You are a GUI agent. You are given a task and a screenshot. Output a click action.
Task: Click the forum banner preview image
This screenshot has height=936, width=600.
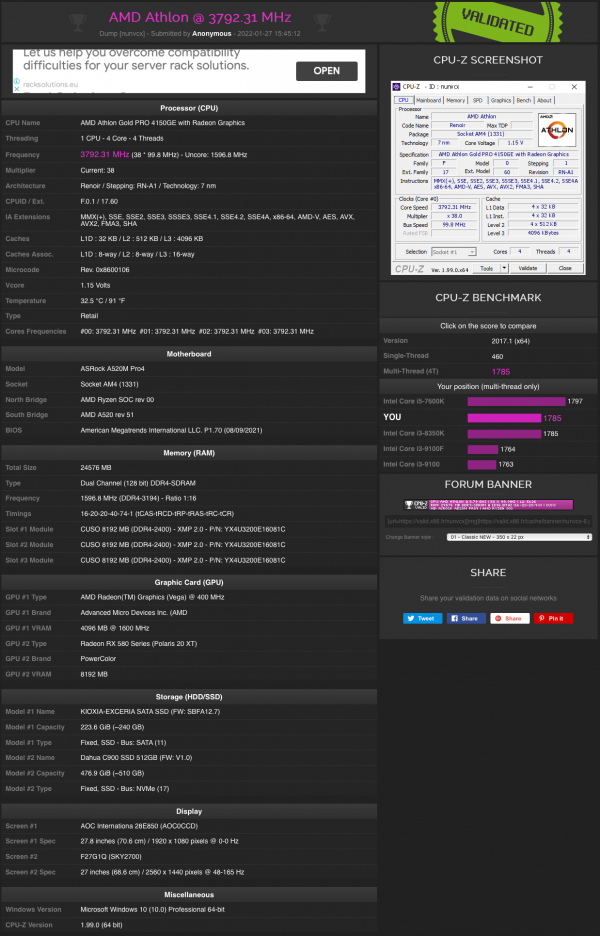click(x=489, y=505)
